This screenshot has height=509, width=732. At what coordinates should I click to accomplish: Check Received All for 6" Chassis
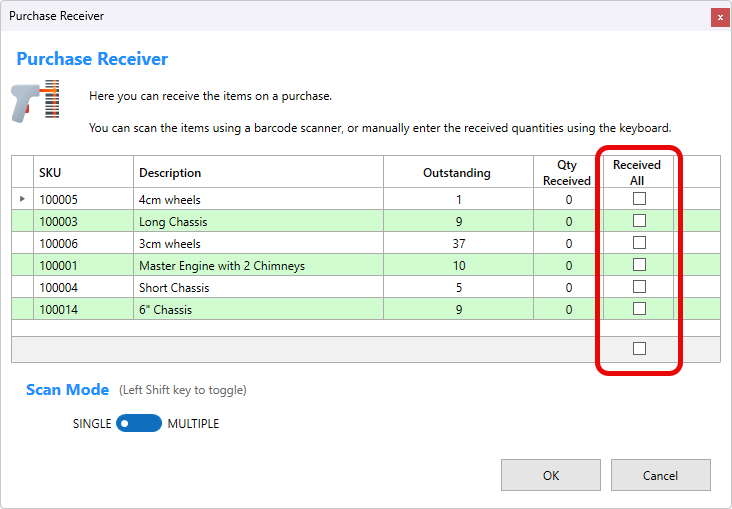639,309
